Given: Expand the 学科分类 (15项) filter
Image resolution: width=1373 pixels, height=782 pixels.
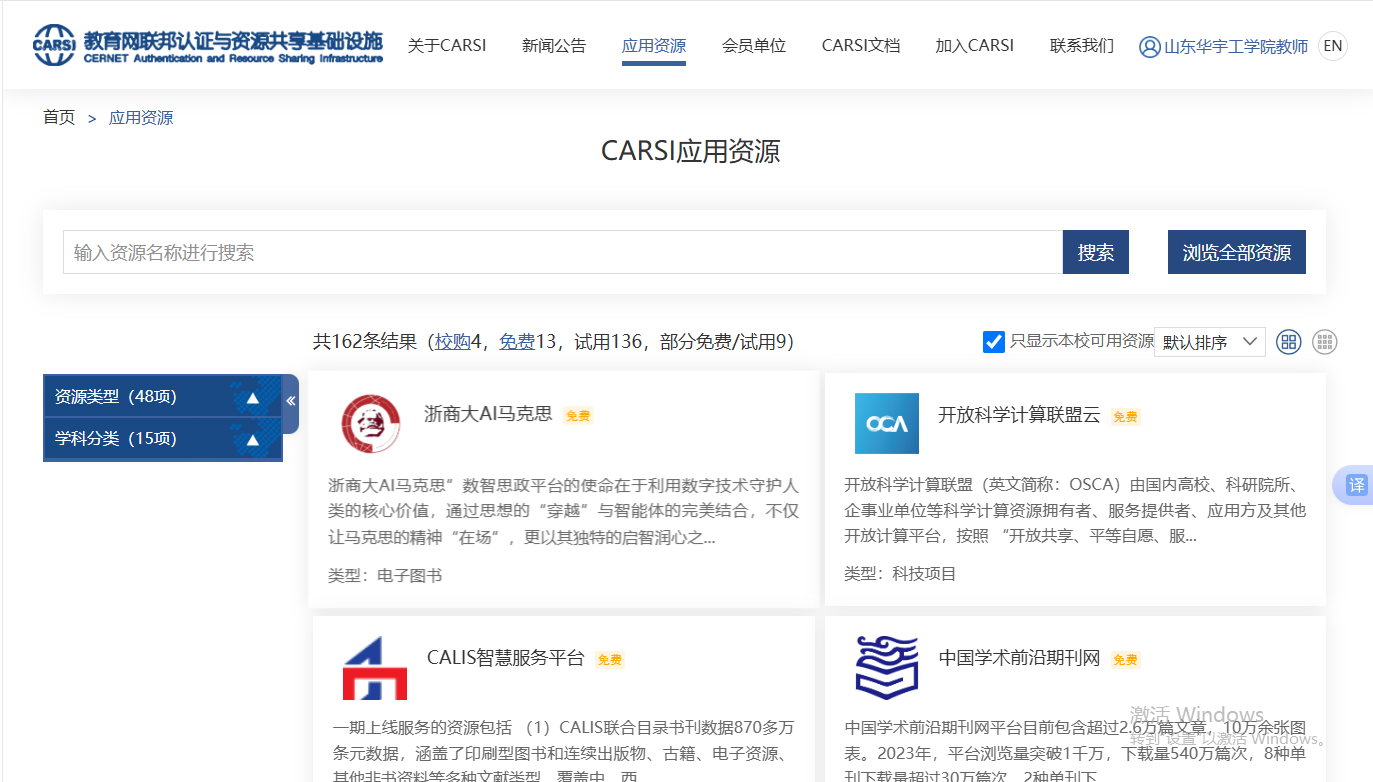Looking at the screenshot, I should [163, 439].
